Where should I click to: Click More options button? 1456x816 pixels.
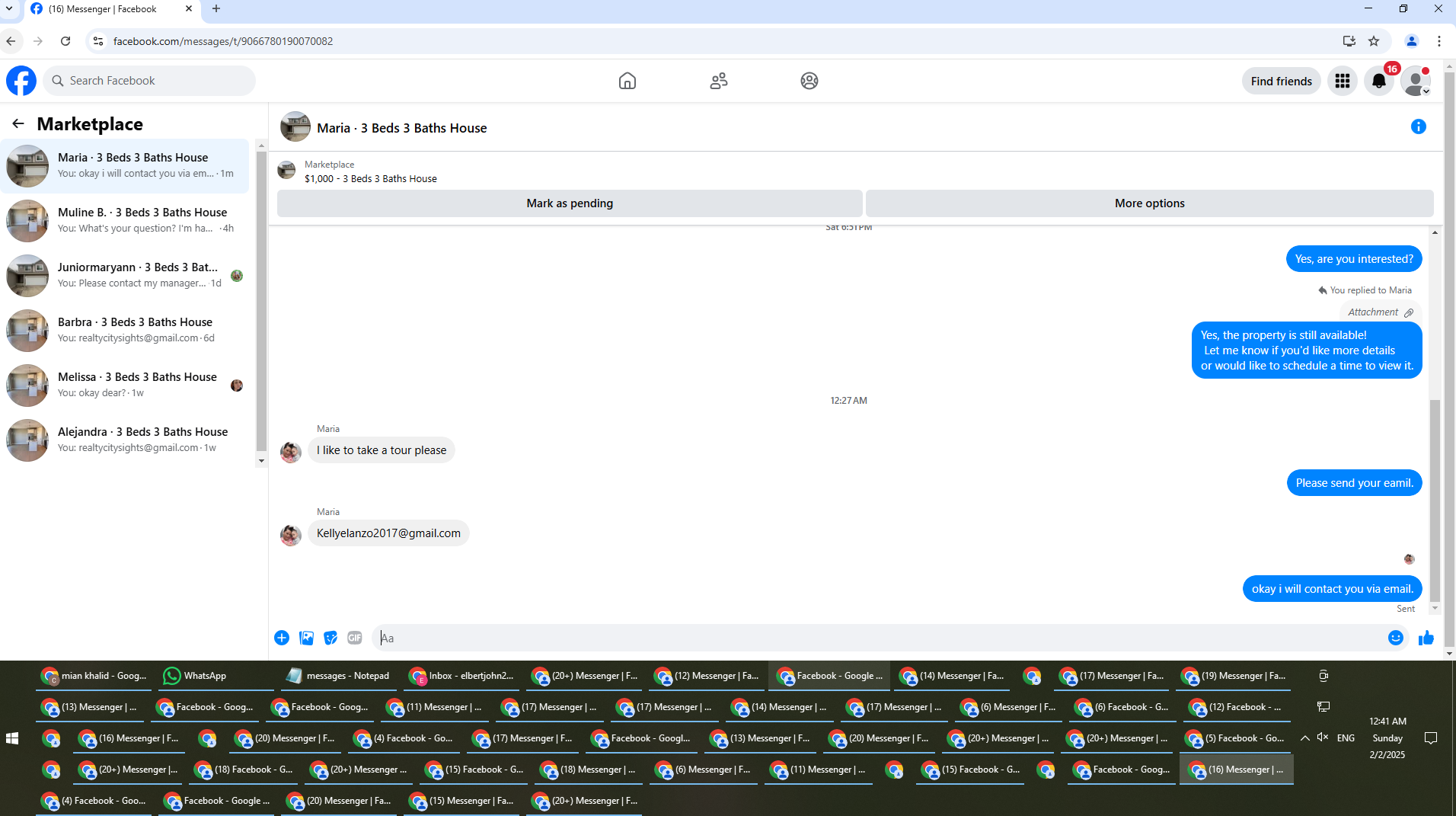click(x=1149, y=203)
